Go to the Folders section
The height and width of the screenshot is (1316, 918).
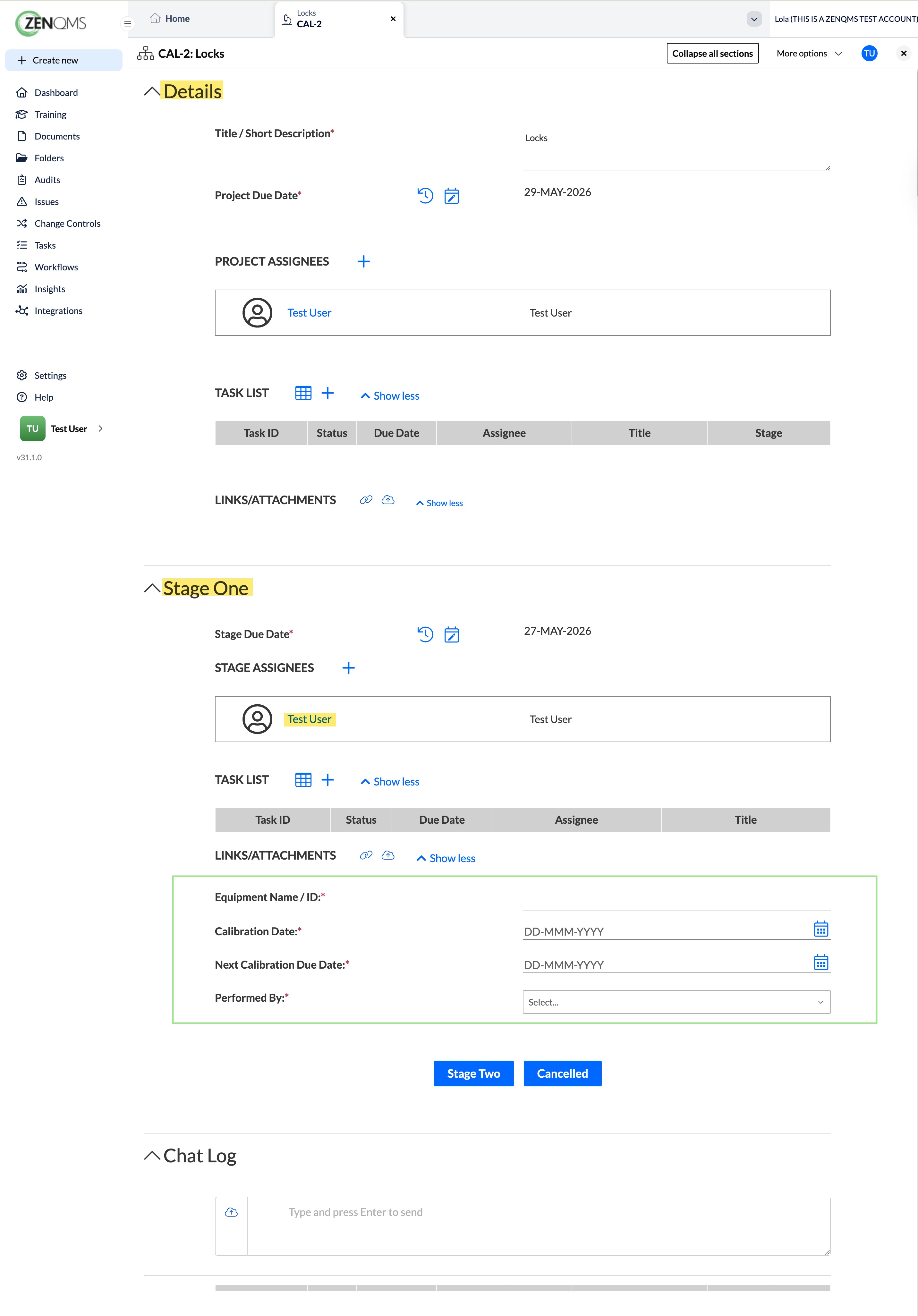coord(49,157)
